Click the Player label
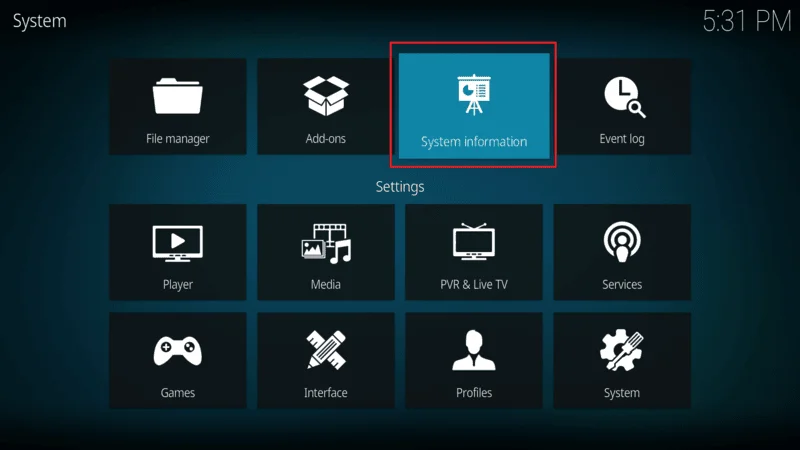 [x=178, y=285]
